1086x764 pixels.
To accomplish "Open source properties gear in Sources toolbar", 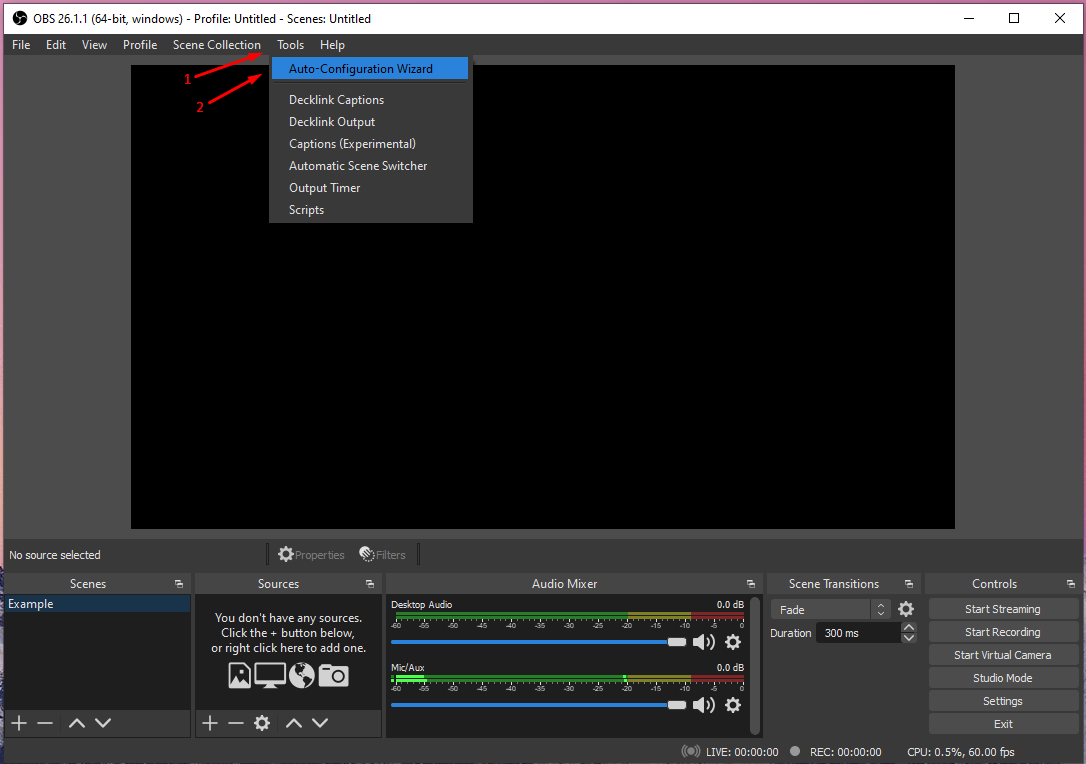I will point(262,723).
